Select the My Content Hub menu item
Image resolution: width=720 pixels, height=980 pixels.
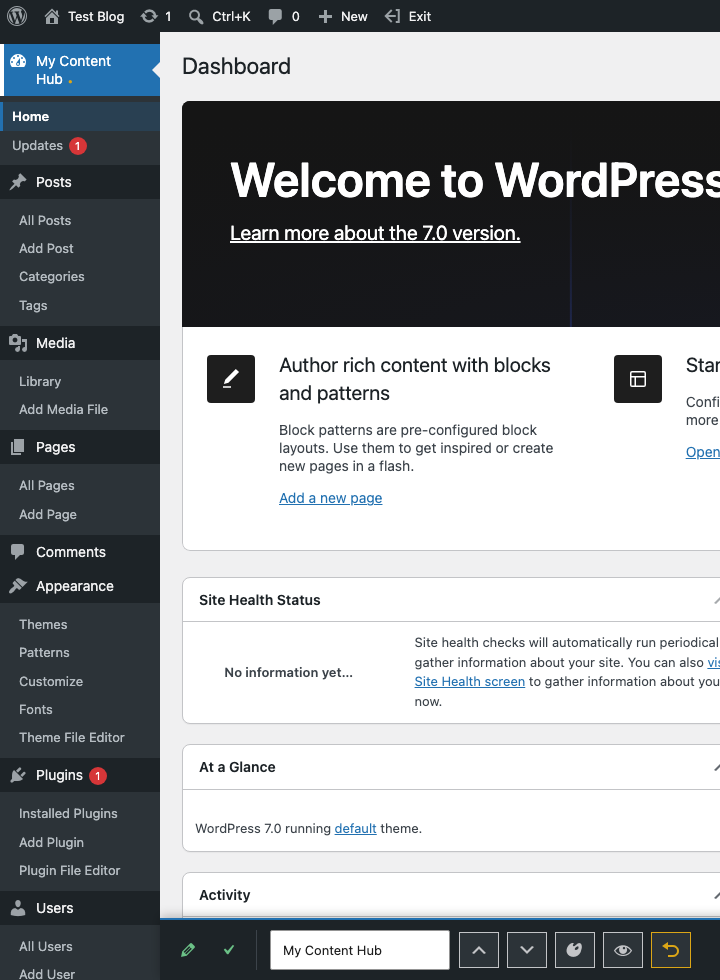(x=80, y=70)
